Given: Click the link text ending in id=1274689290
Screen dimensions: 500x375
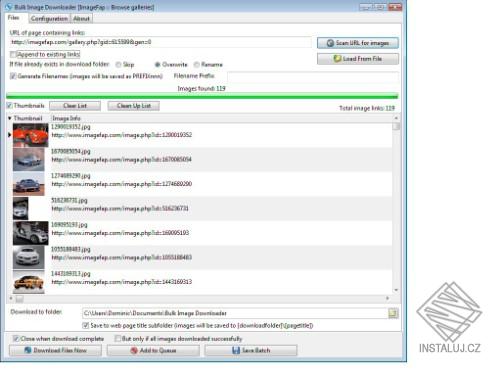Looking at the screenshot, I should [x=122, y=184].
